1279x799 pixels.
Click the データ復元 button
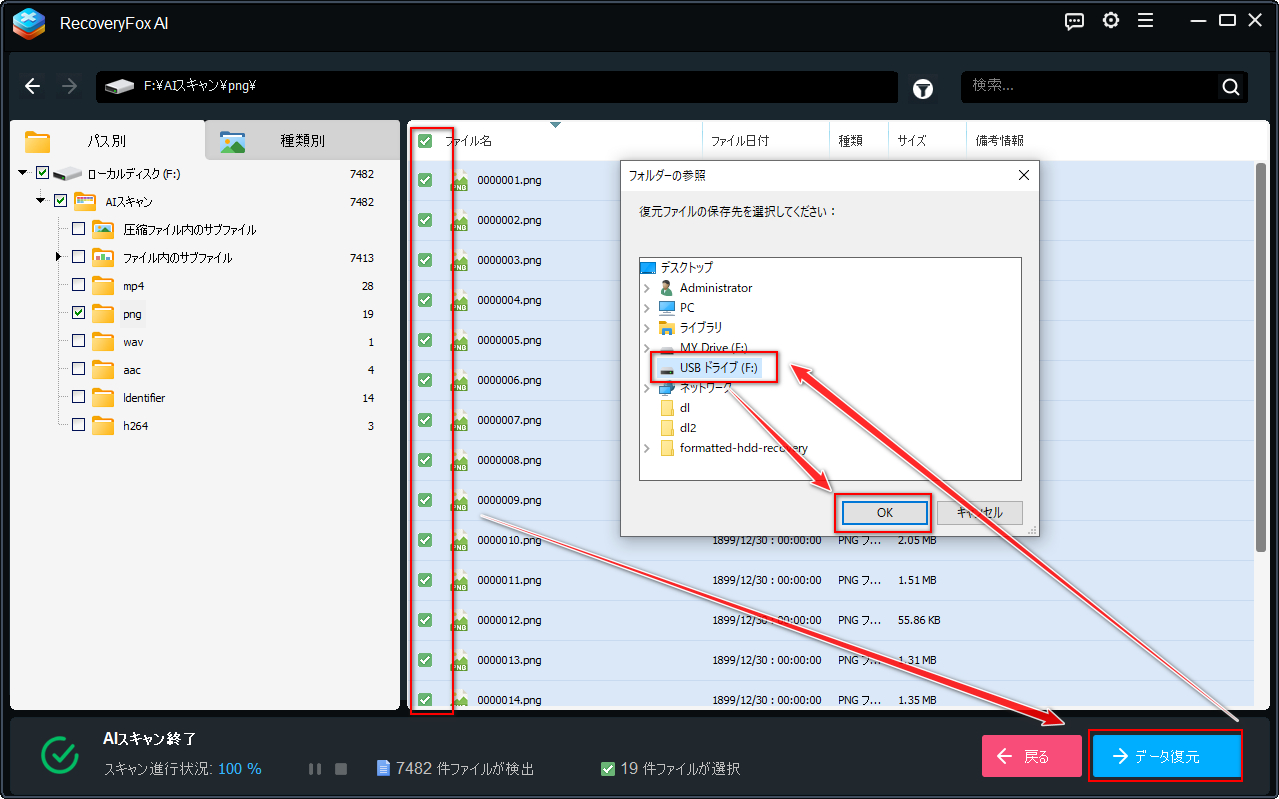pyautogui.click(x=1166, y=756)
